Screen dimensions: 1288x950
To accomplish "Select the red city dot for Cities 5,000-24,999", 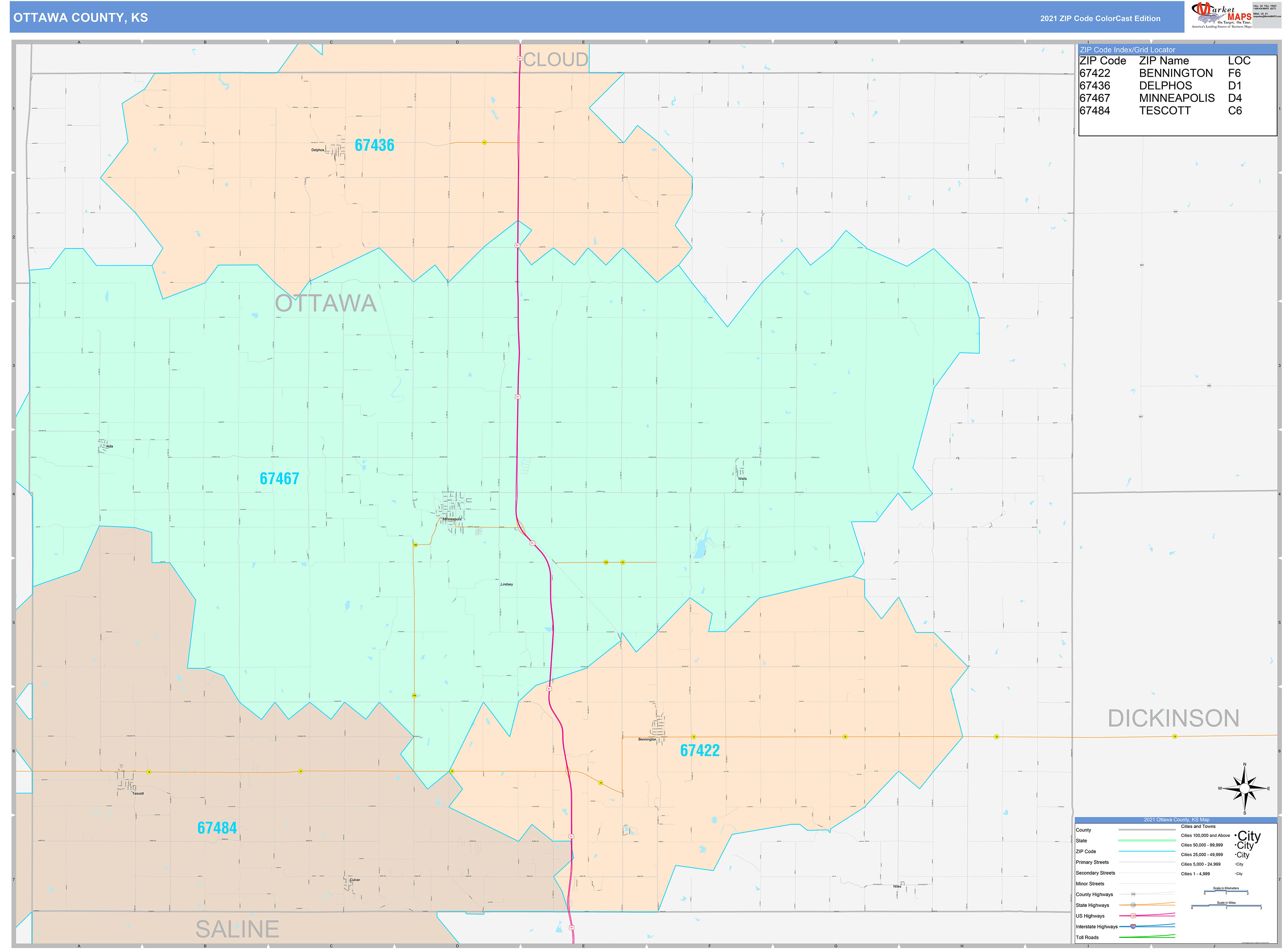I will click(1236, 864).
